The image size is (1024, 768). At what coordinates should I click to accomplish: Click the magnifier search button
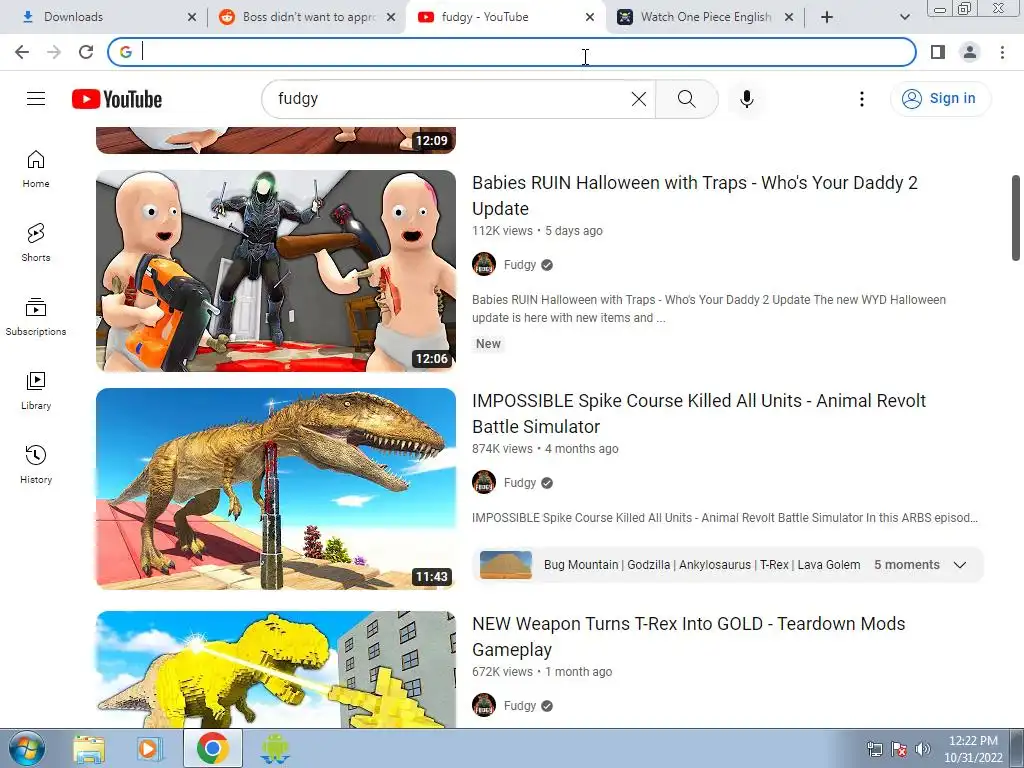tap(686, 99)
